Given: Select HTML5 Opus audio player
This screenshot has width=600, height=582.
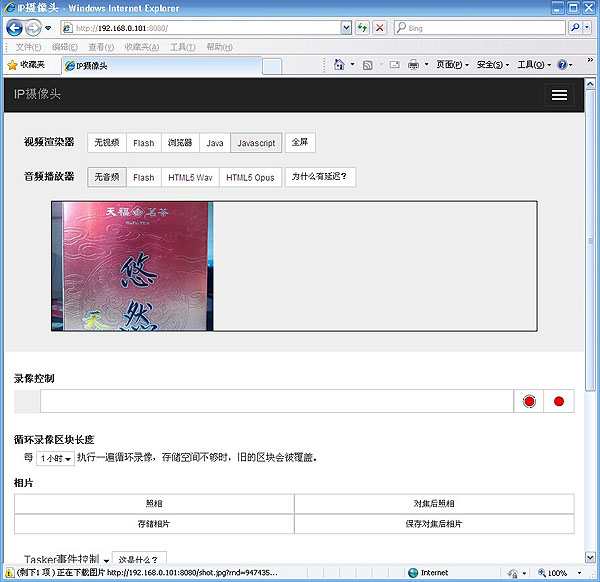Looking at the screenshot, I should 250,177.
